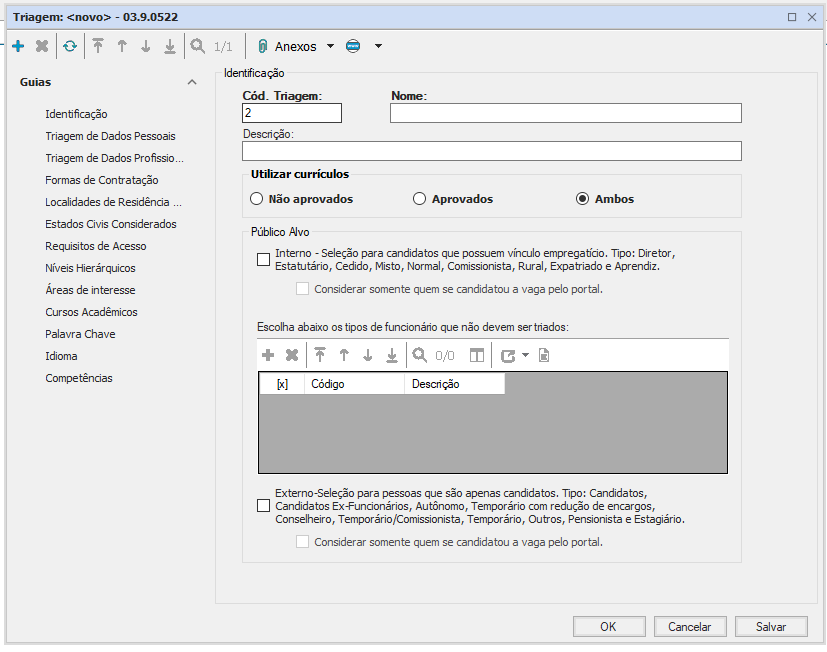The width and height of the screenshot is (827, 652).
Task: Click the document icon in grid toolbar
Action: point(544,355)
